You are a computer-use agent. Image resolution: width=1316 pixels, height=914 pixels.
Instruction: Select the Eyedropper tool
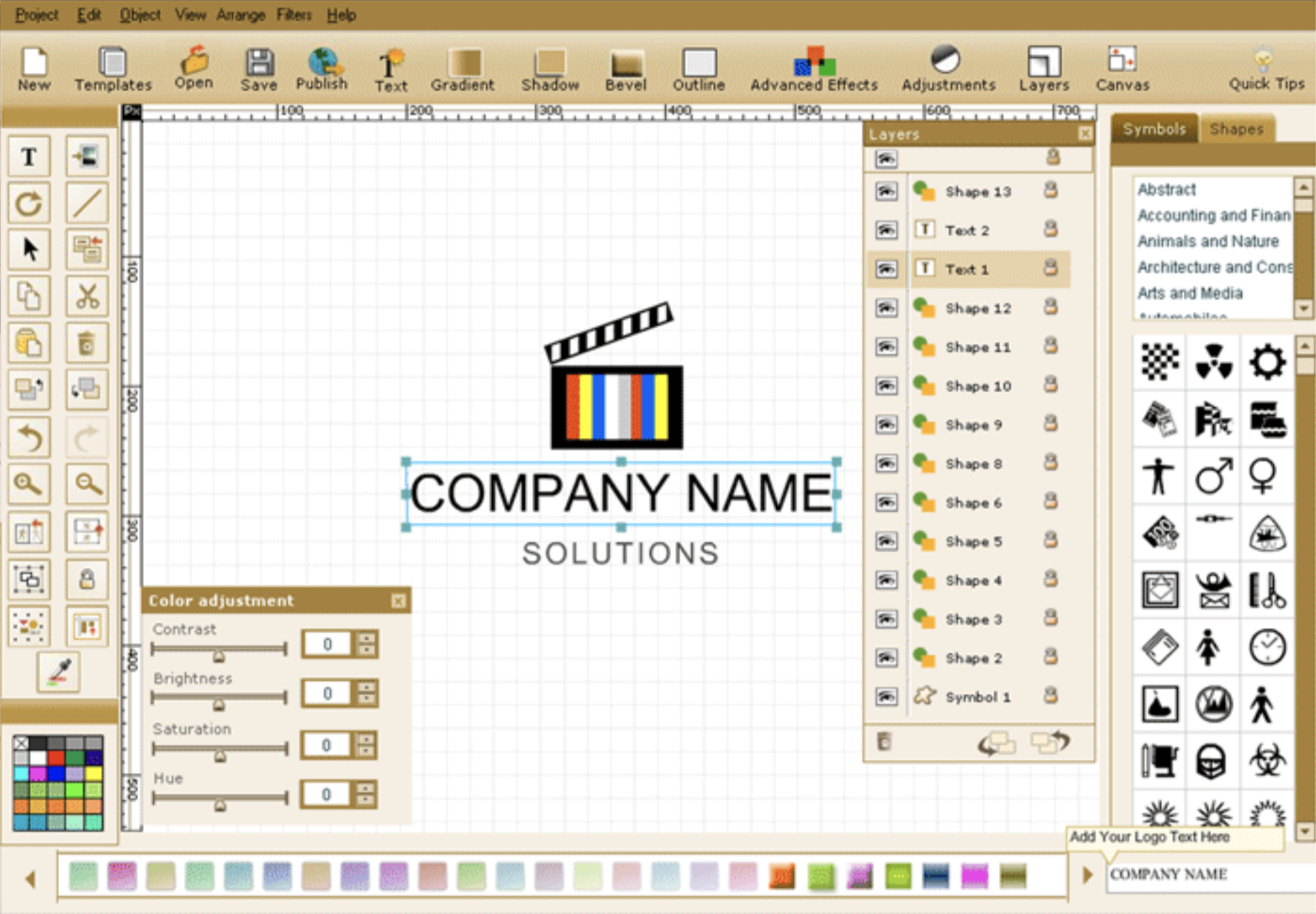(x=60, y=670)
